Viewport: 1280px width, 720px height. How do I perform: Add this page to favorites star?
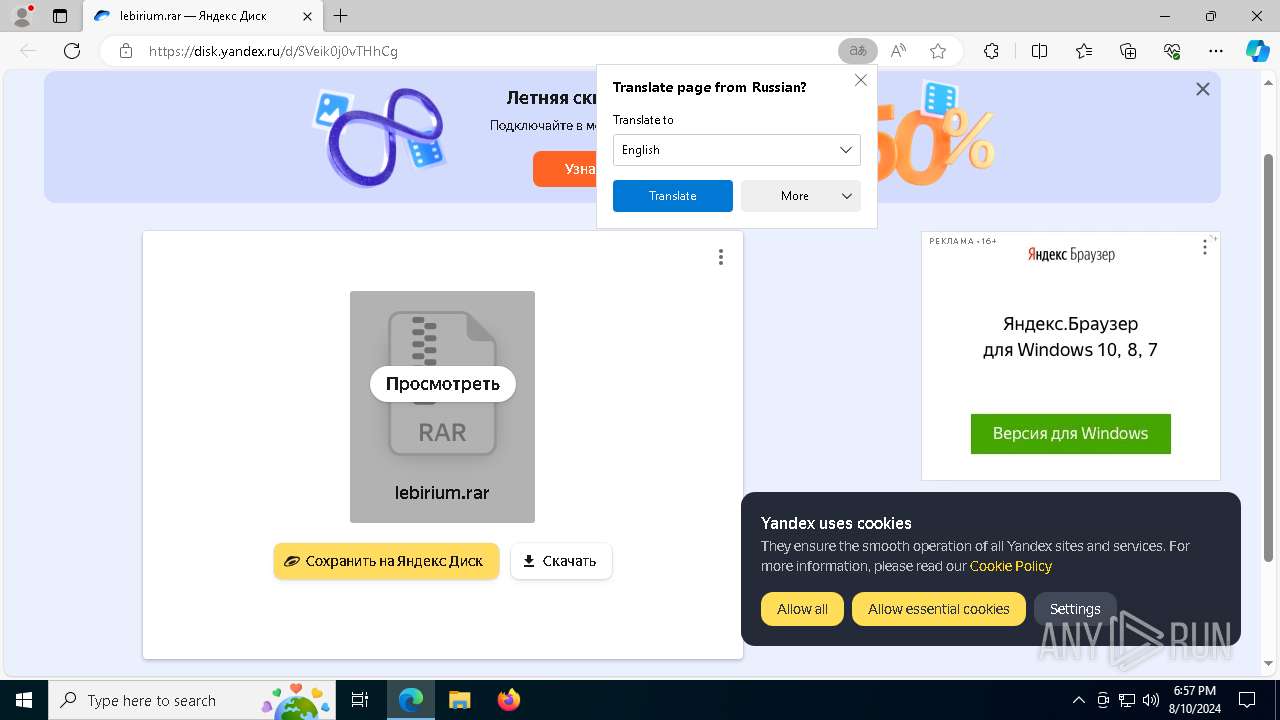pyautogui.click(x=937, y=51)
